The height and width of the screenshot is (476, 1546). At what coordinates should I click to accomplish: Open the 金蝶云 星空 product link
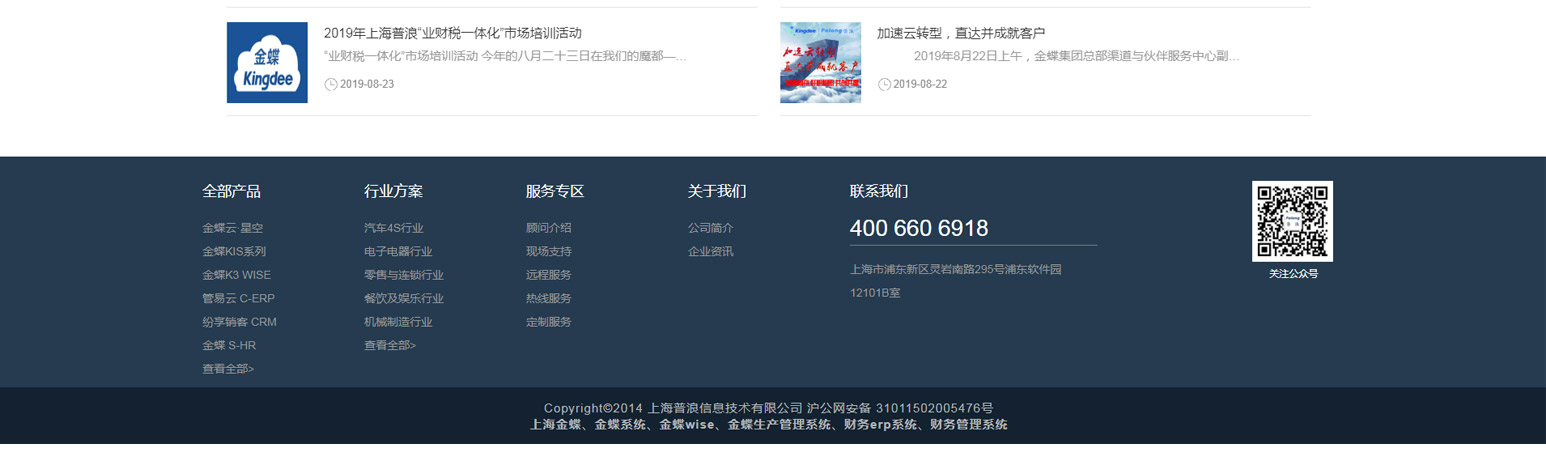coord(233,228)
